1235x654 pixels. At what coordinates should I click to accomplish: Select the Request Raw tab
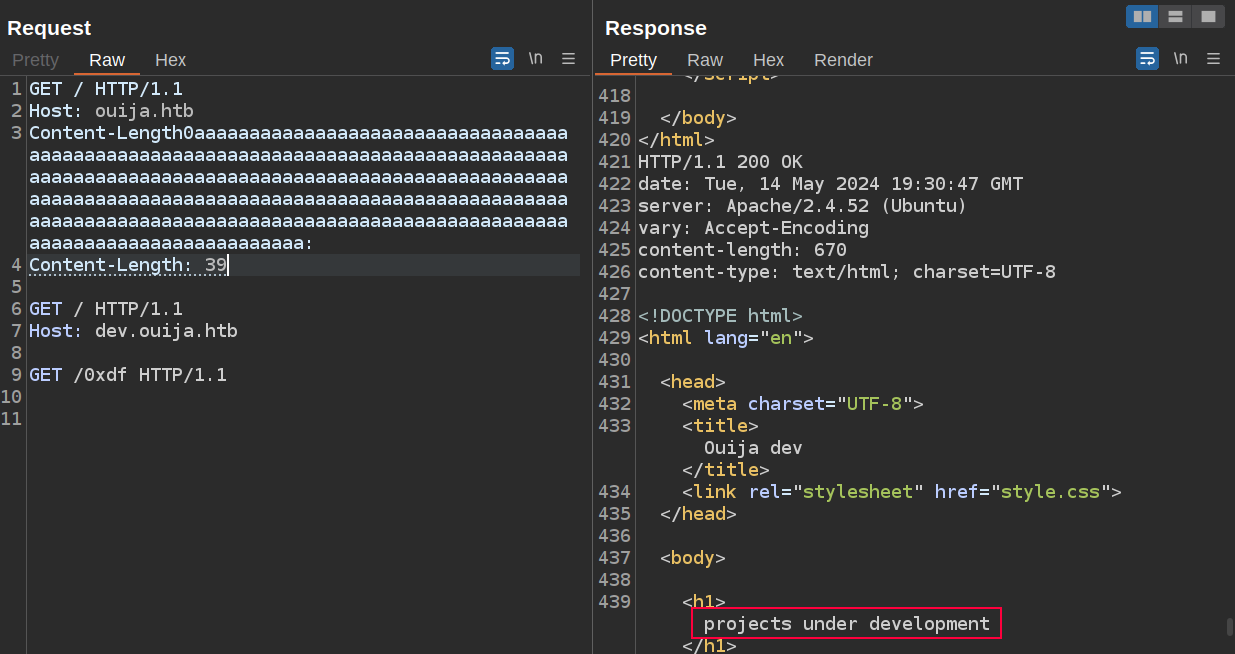click(107, 60)
